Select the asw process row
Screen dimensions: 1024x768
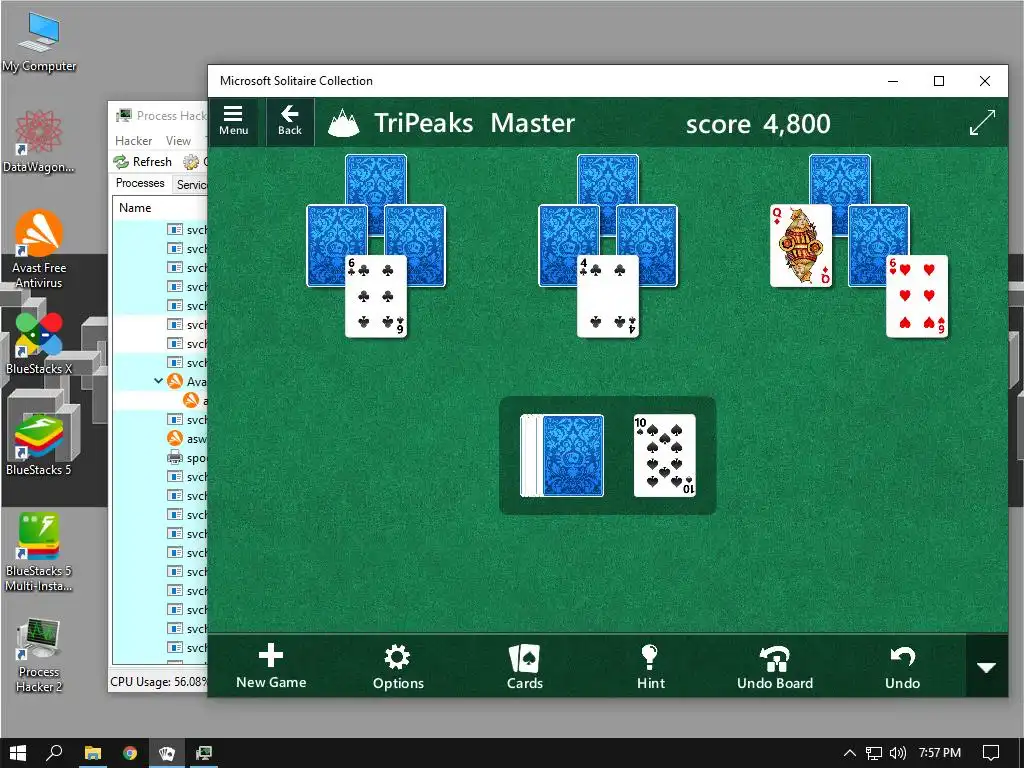[x=161, y=439]
